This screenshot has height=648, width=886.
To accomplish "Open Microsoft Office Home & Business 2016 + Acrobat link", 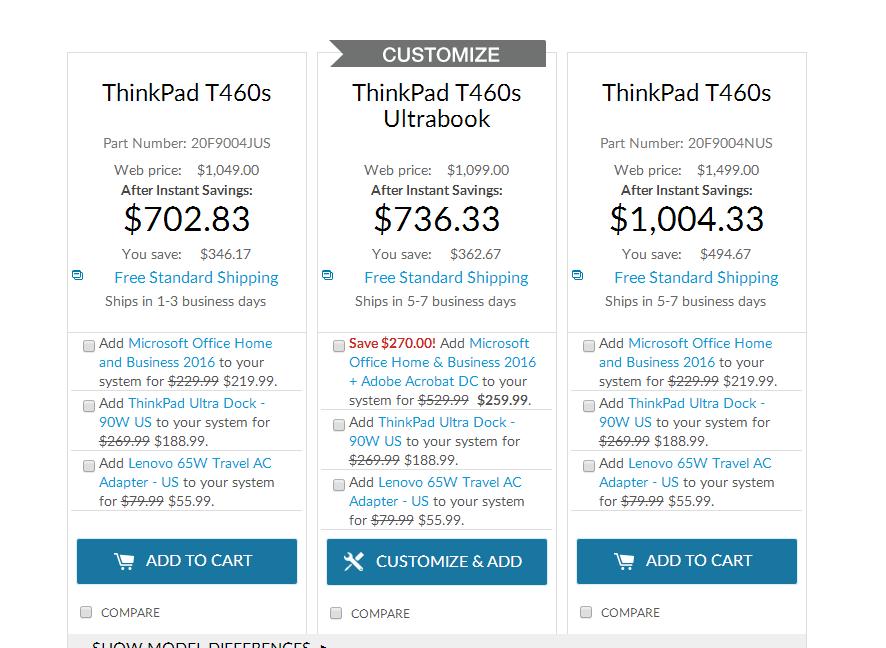I will [x=442, y=362].
